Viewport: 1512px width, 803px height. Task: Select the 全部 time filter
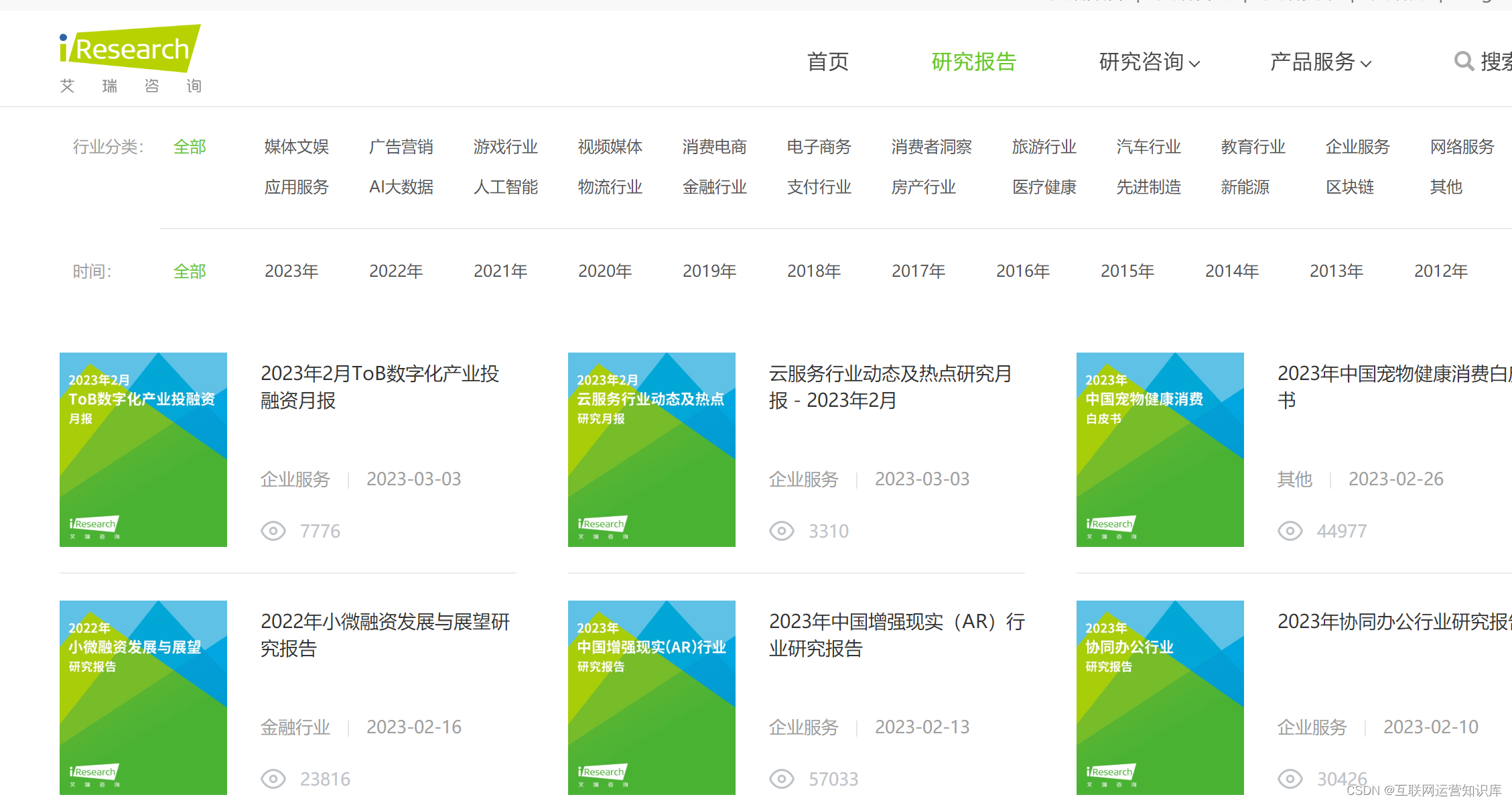coord(190,271)
